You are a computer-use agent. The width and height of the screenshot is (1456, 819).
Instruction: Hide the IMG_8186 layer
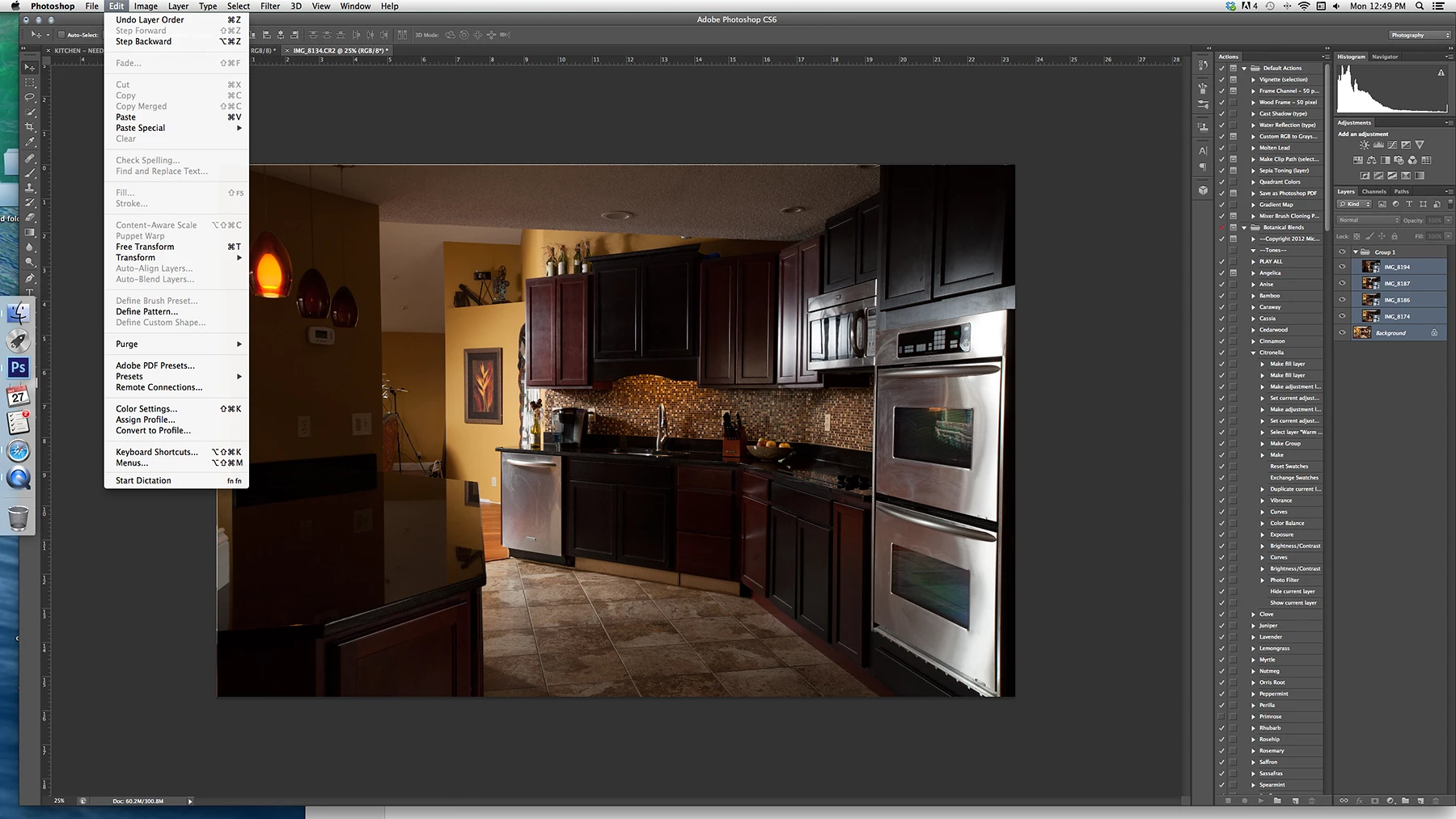point(1343,300)
